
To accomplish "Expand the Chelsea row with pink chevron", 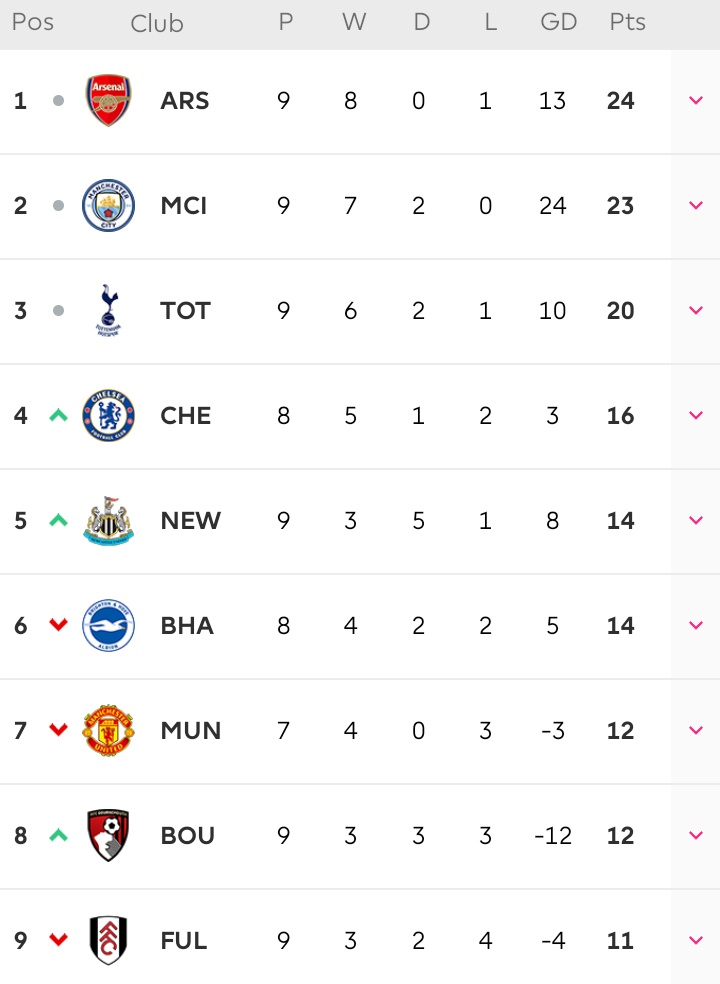I will [696, 415].
